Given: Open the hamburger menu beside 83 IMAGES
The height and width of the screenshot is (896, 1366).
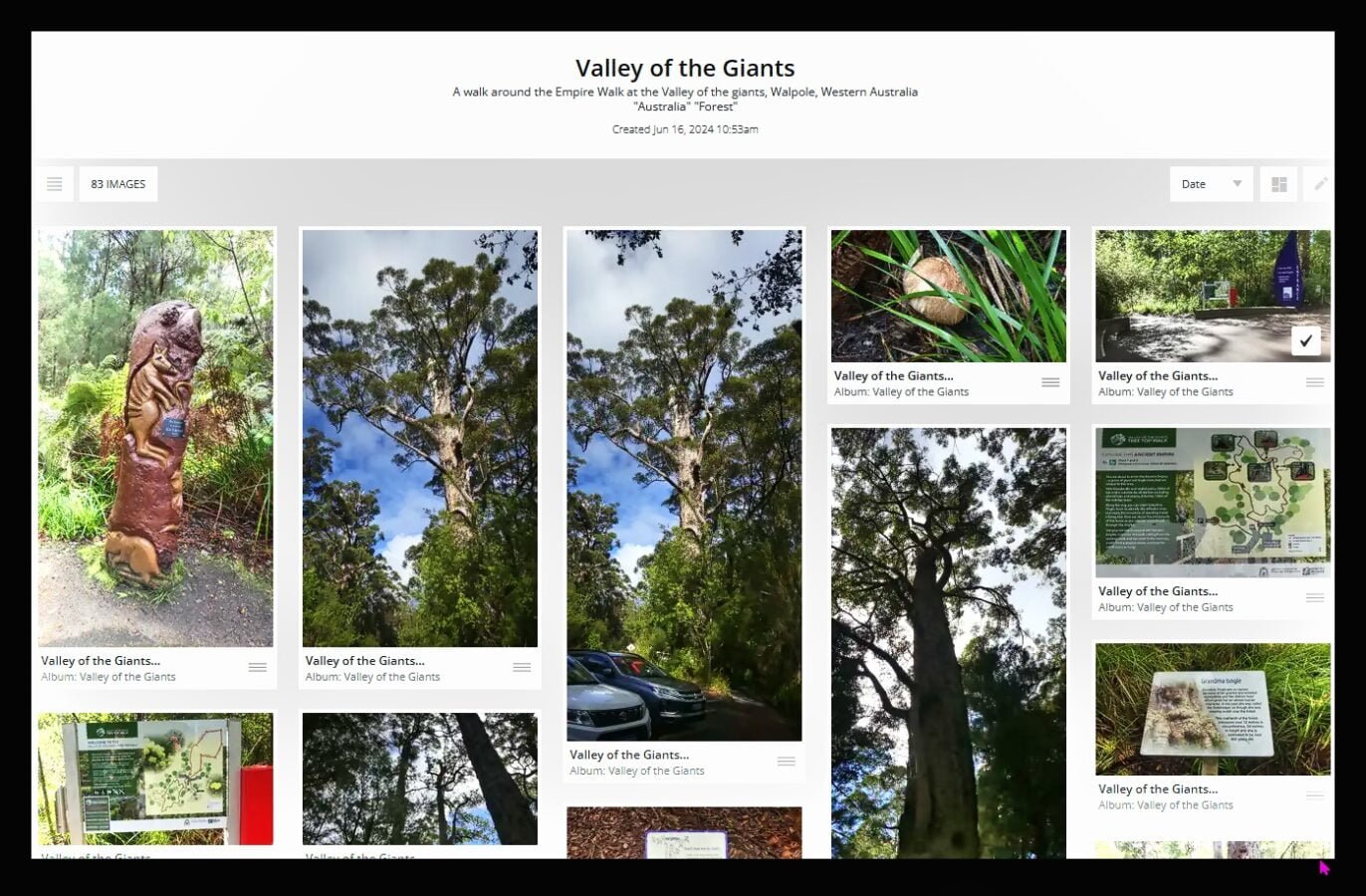Looking at the screenshot, I should [55, 184].
